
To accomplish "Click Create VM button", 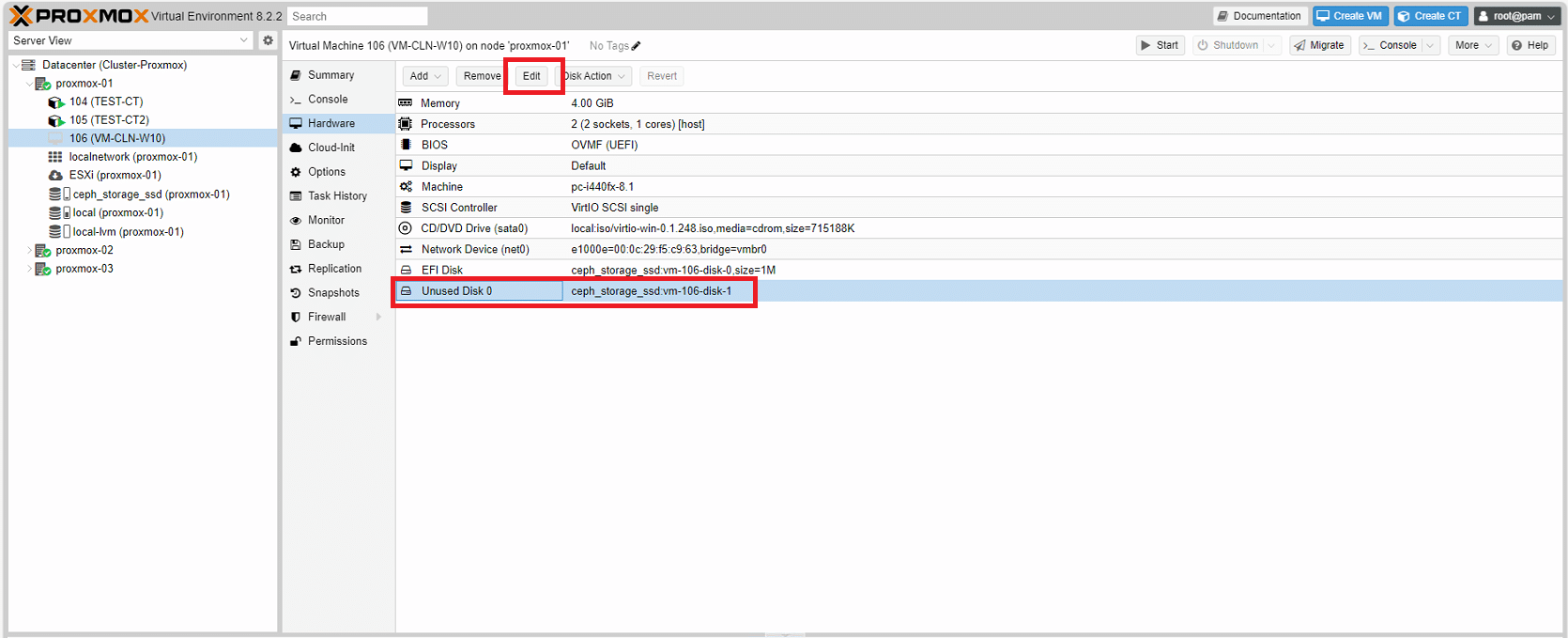I will click(x=1350, y=16).
